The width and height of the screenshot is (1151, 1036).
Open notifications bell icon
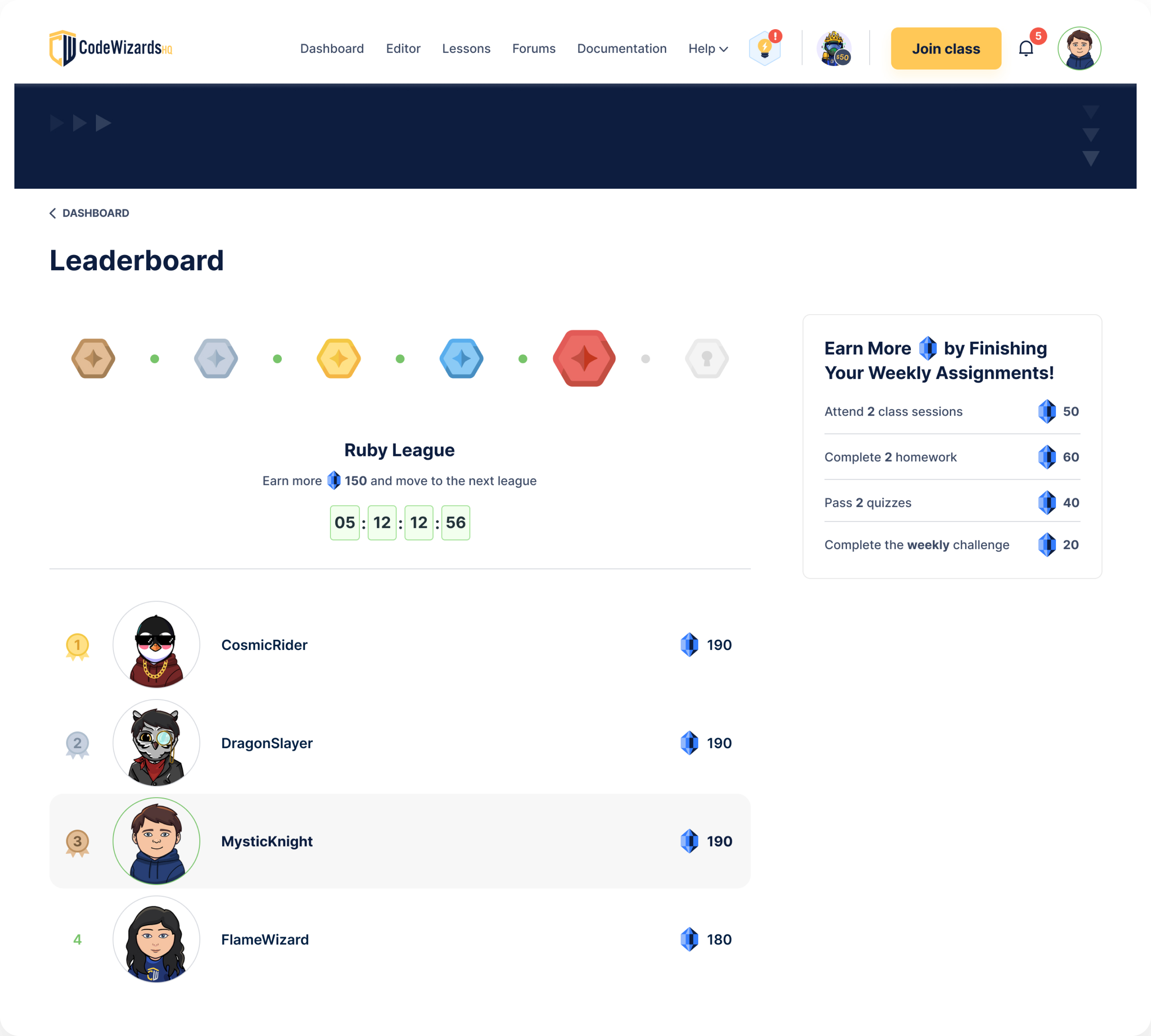(1026, 48)
